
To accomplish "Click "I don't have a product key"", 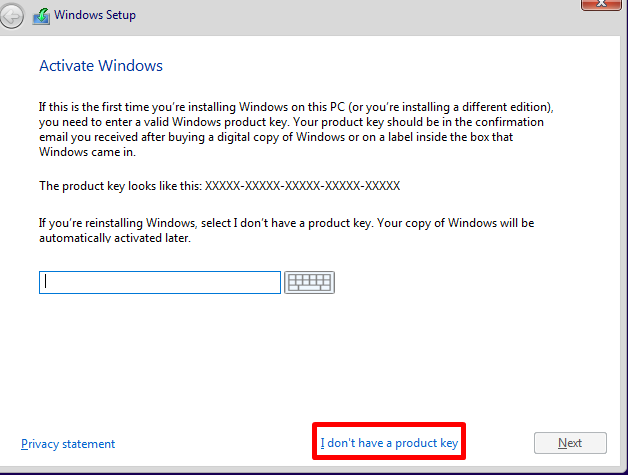I will click(x=389, y=443).
